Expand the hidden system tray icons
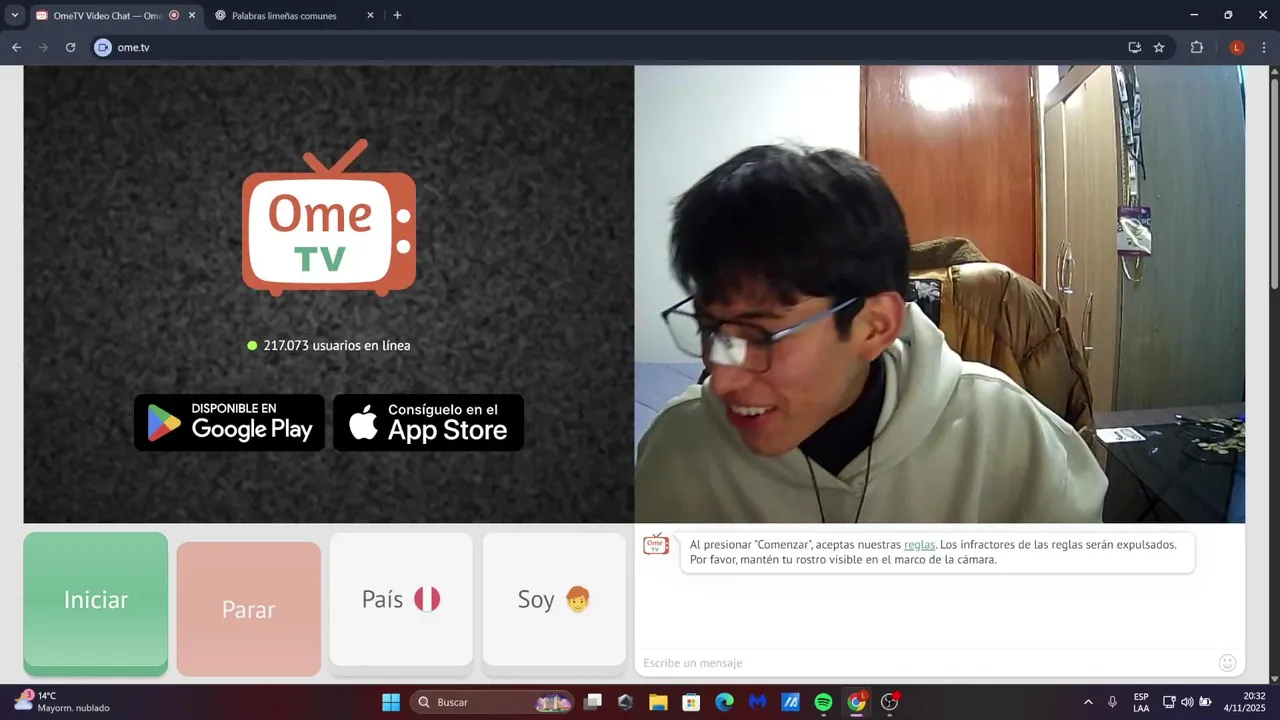 click(x=1088, y=702)
